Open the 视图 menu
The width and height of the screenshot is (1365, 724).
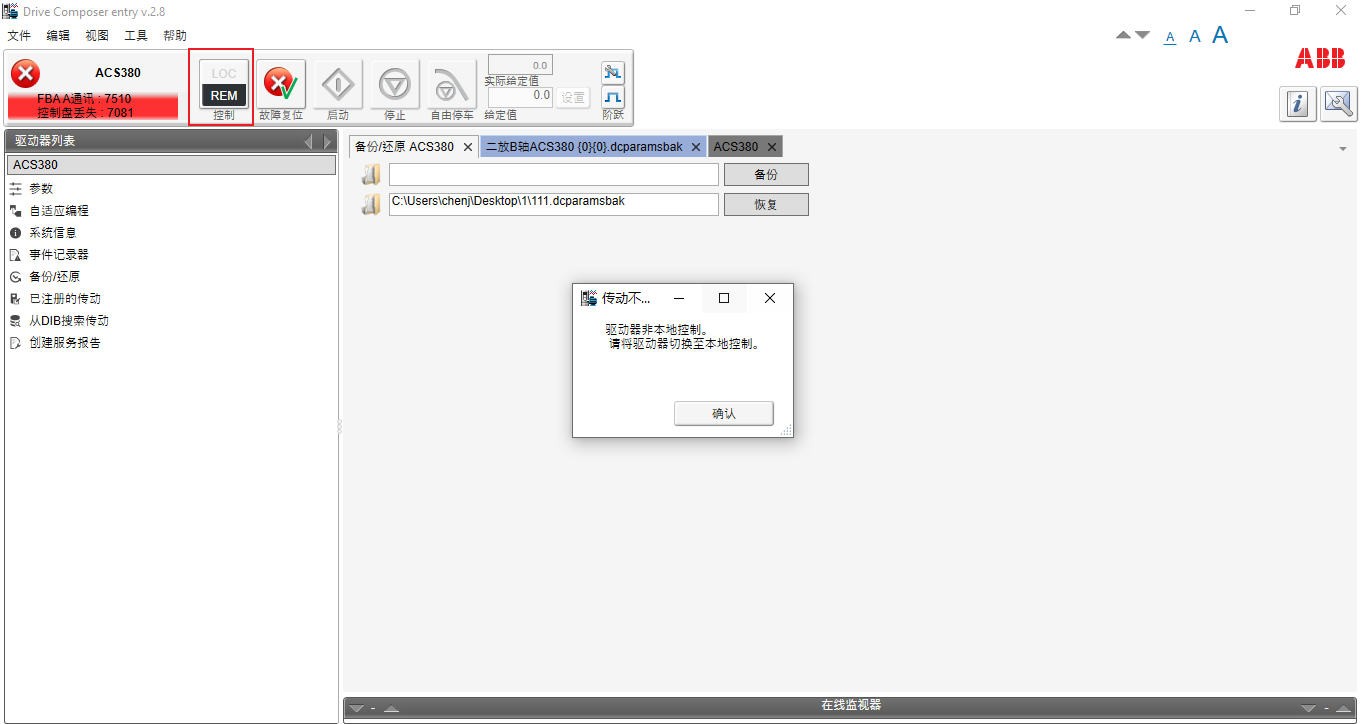(97, 35)
